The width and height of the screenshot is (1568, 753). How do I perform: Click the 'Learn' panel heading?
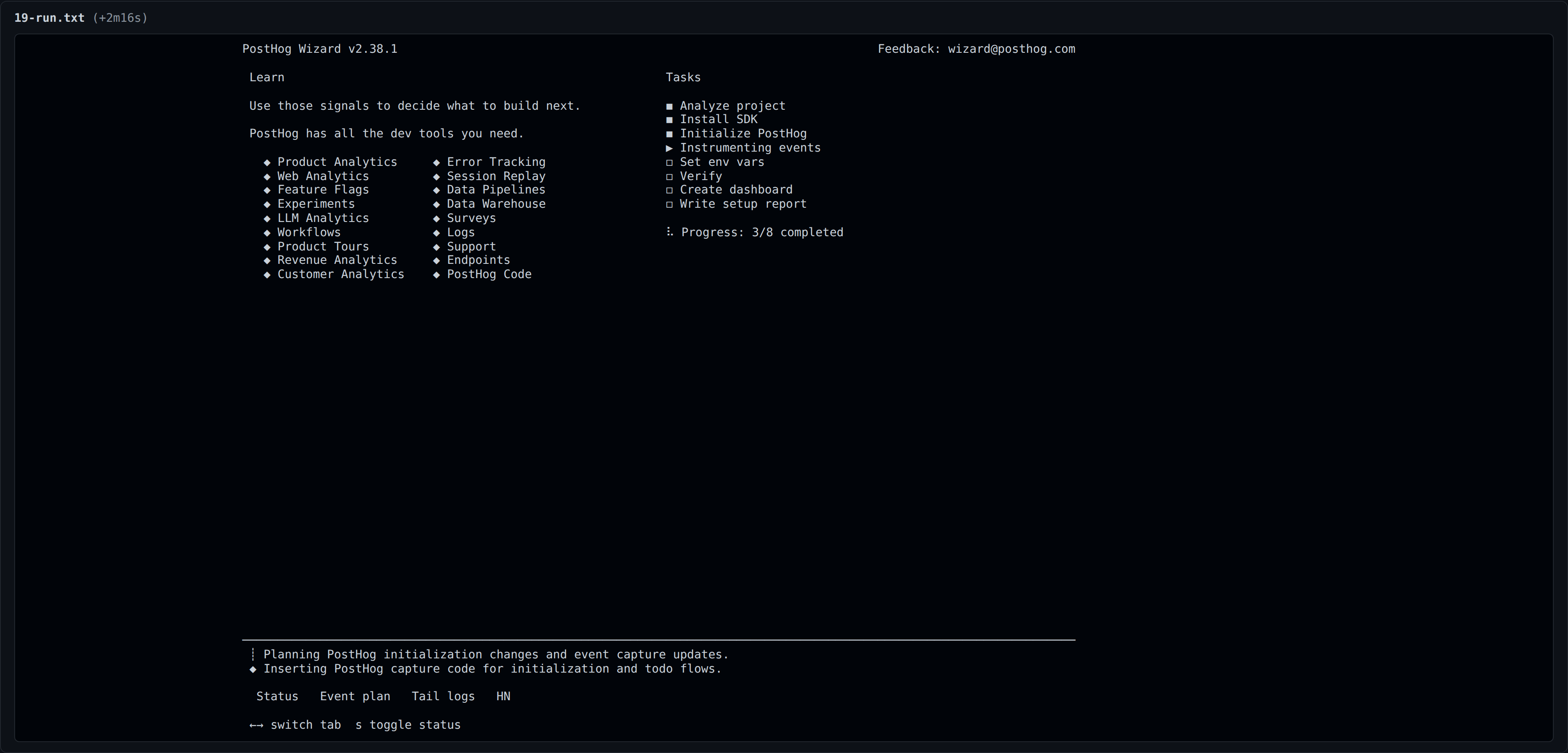coord(267,77)
